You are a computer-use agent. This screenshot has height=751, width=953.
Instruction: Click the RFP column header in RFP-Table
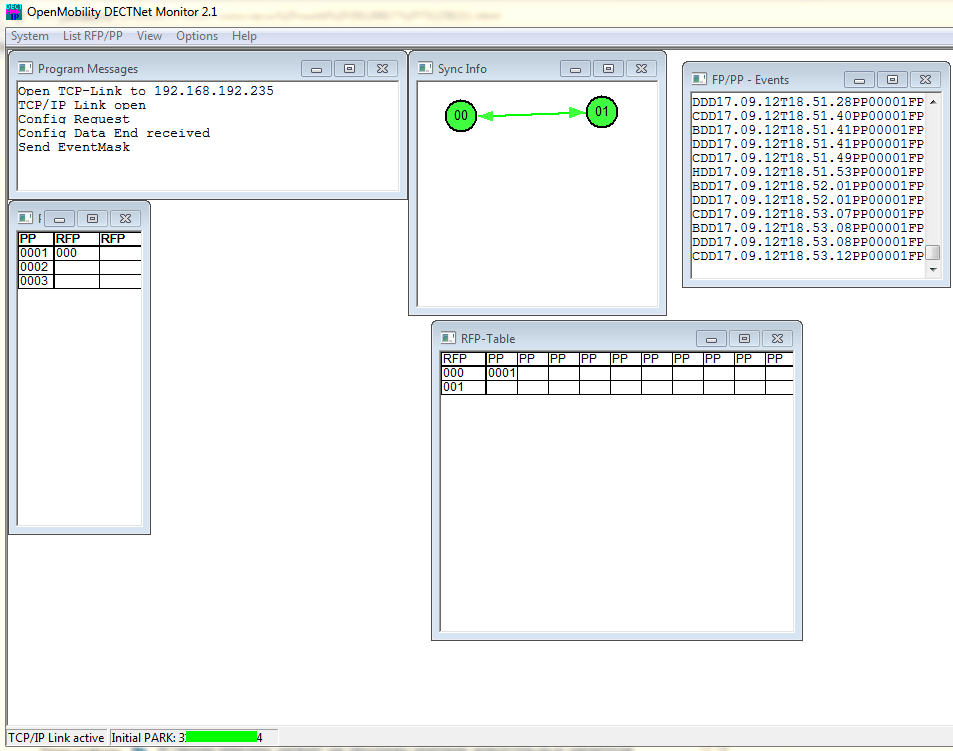(x=463, y=358)
